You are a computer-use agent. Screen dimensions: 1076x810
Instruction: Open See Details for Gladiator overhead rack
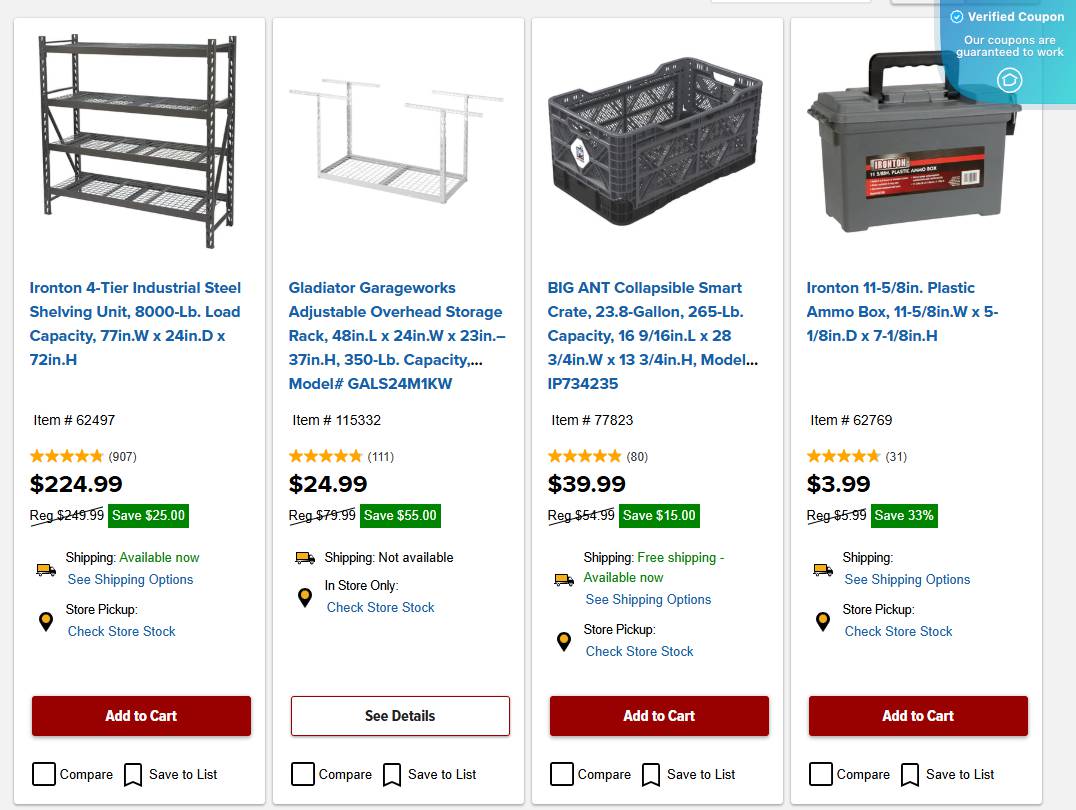(399, 716)
